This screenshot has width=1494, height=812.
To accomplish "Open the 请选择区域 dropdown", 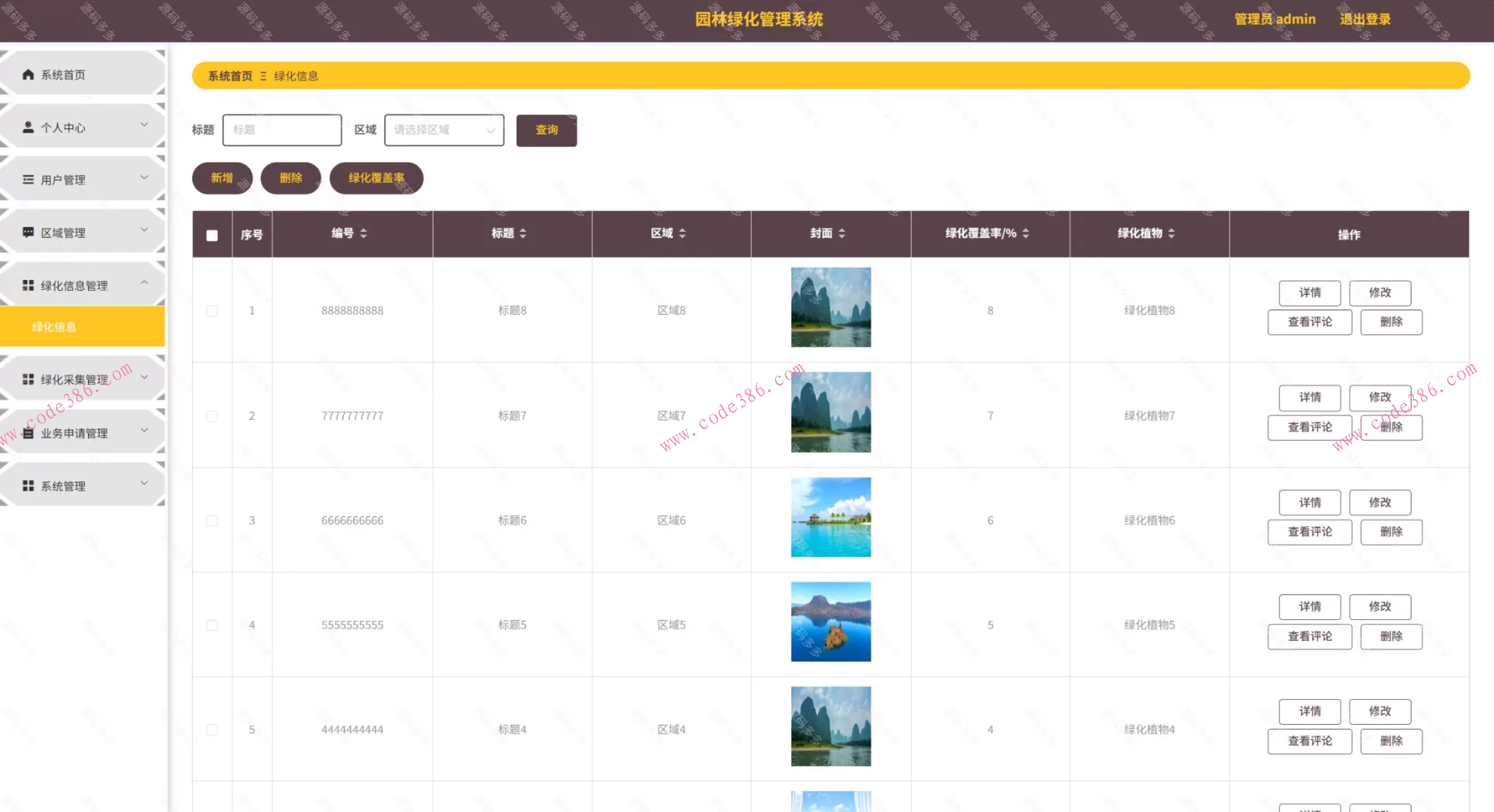I will tap(444, 130).
